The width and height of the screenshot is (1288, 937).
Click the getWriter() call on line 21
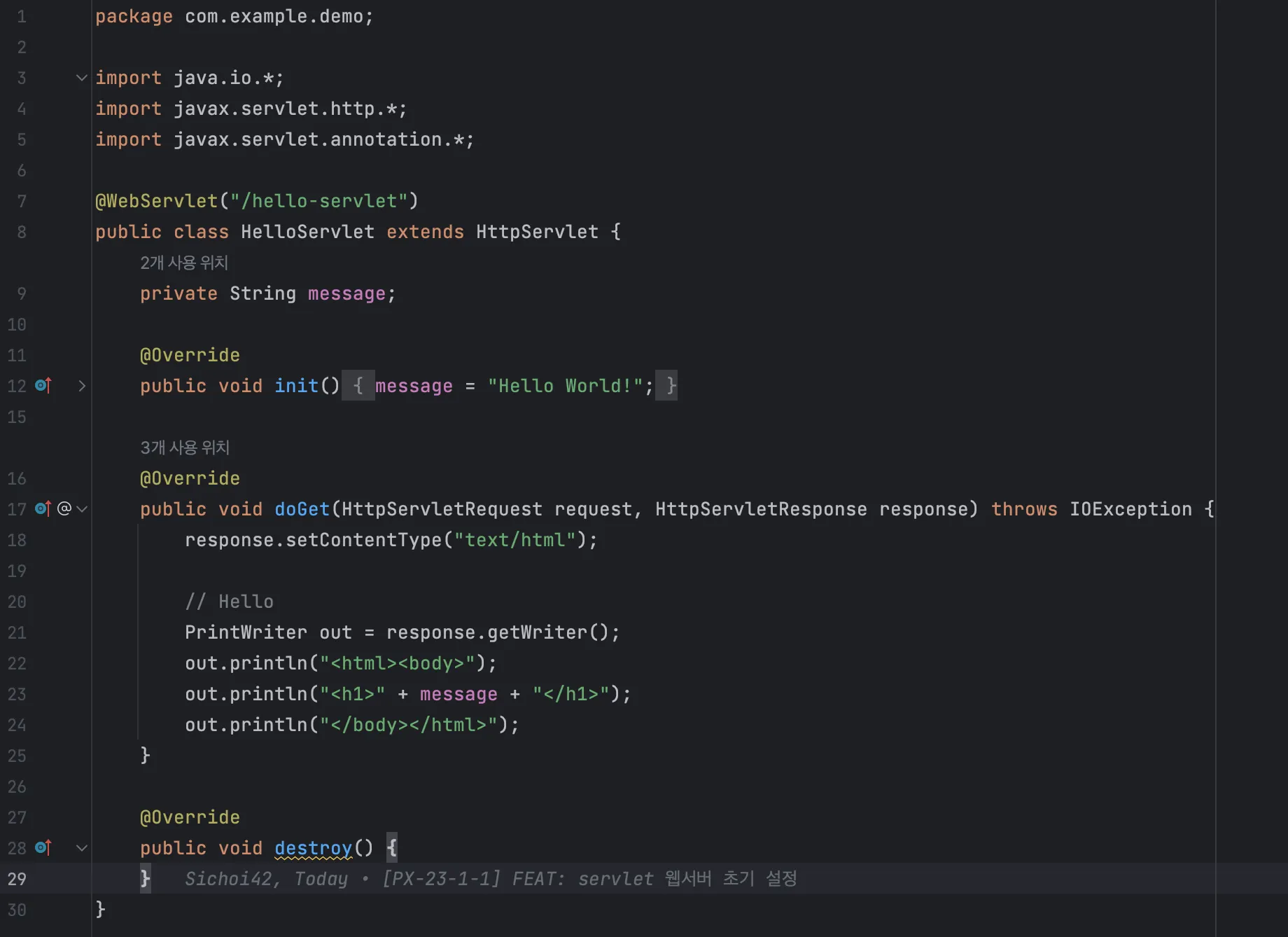549,632
